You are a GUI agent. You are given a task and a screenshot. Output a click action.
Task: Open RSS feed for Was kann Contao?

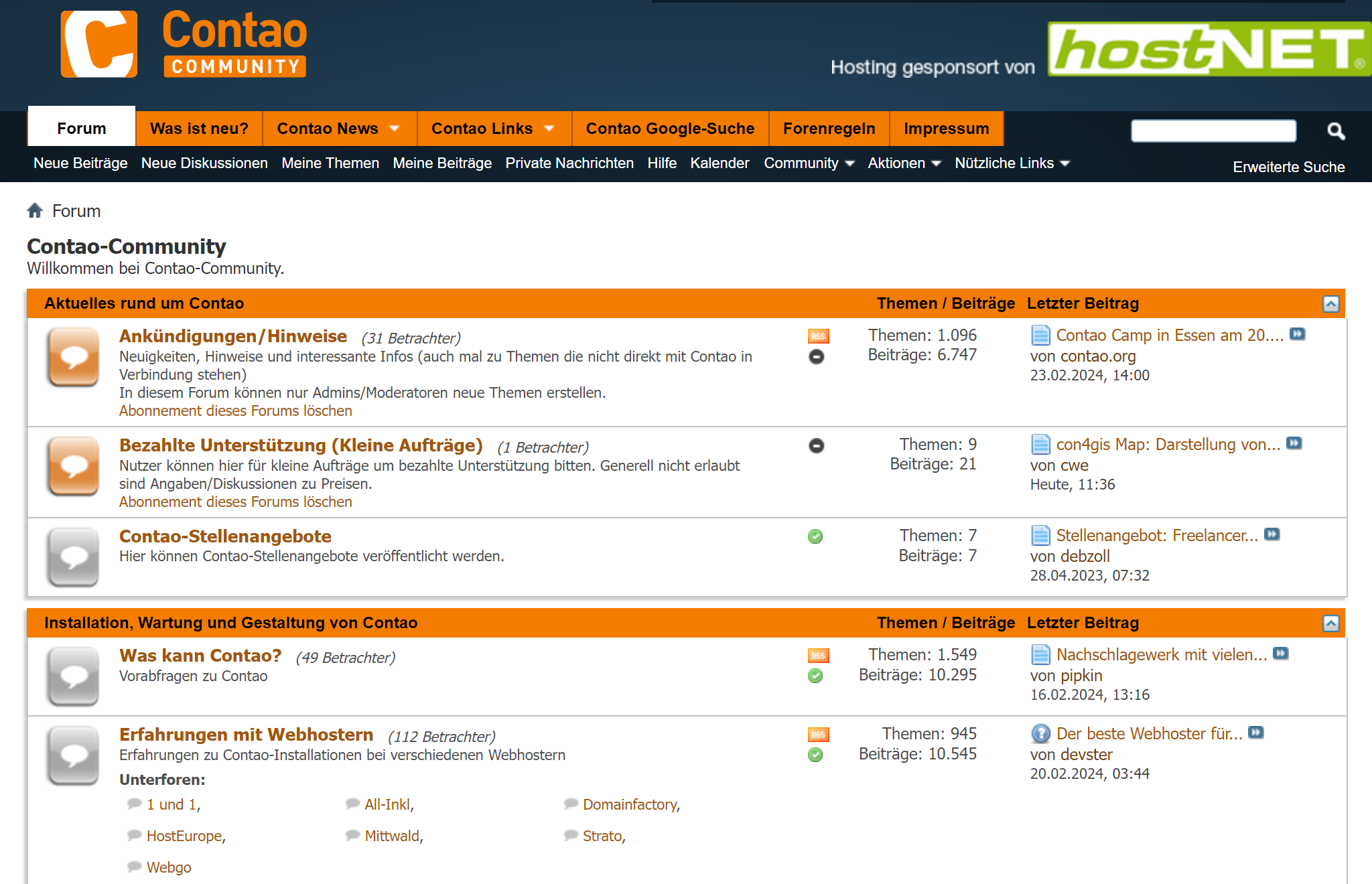tap(818, 656)
